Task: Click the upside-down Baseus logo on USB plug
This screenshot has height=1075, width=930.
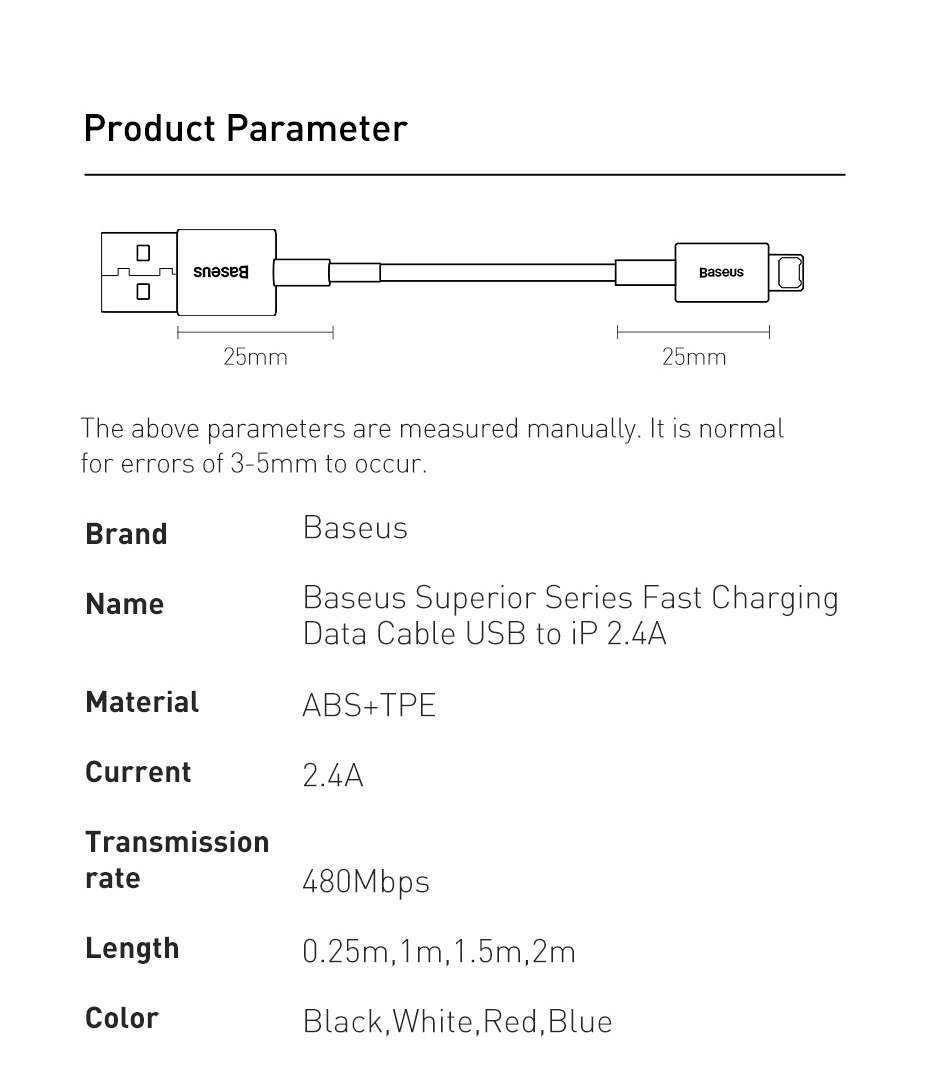Action: tap(226, 272)
